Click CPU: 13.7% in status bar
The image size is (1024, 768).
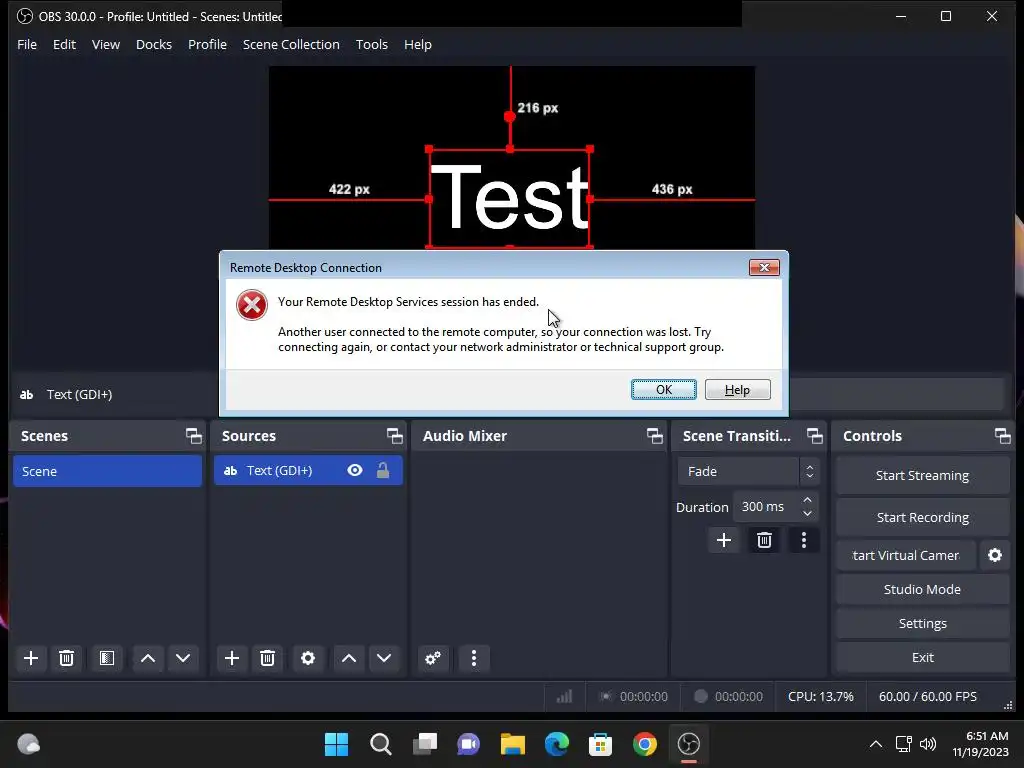[820, 697]
